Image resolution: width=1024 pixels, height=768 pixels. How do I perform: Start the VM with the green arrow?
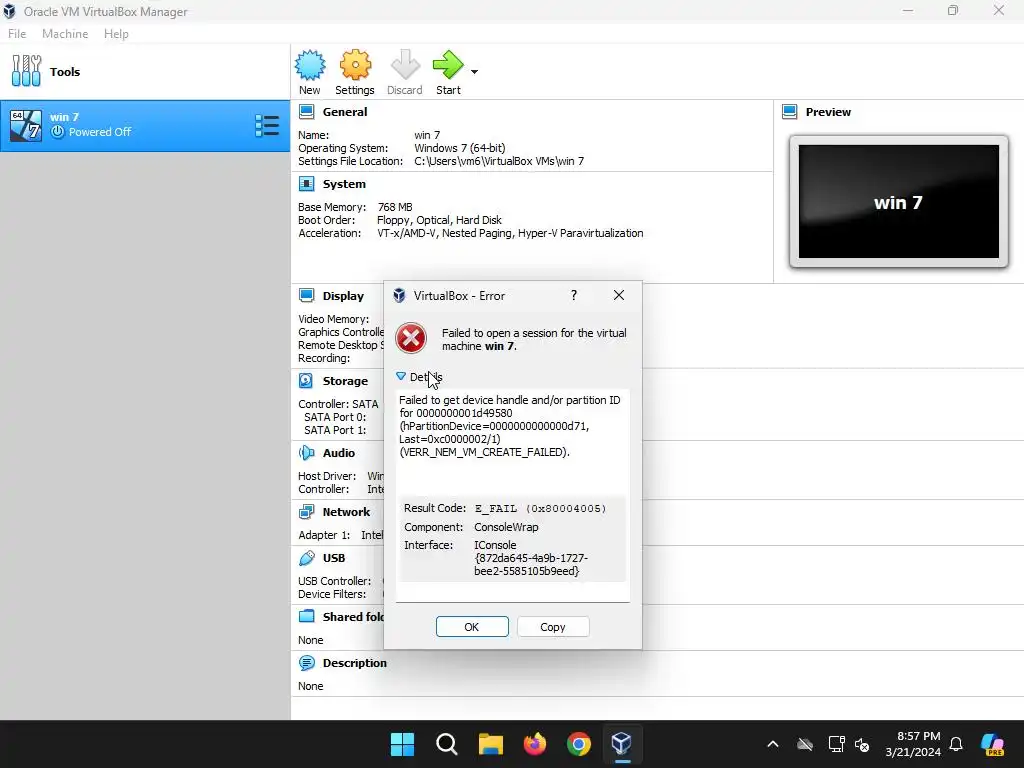point(448,65)
